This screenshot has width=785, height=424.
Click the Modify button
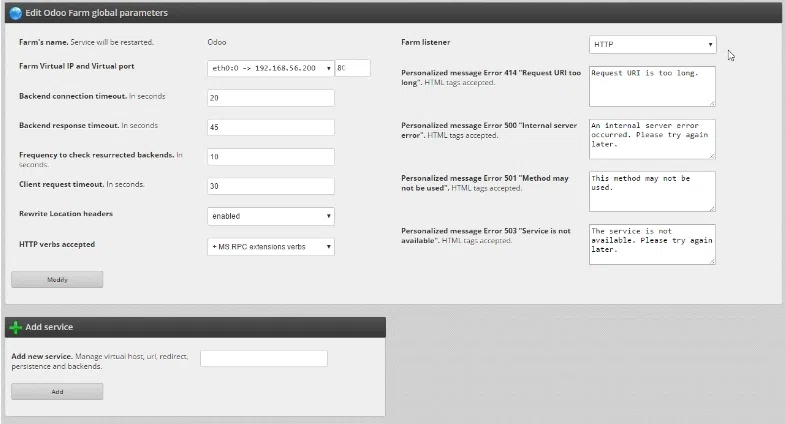(57, 280)
